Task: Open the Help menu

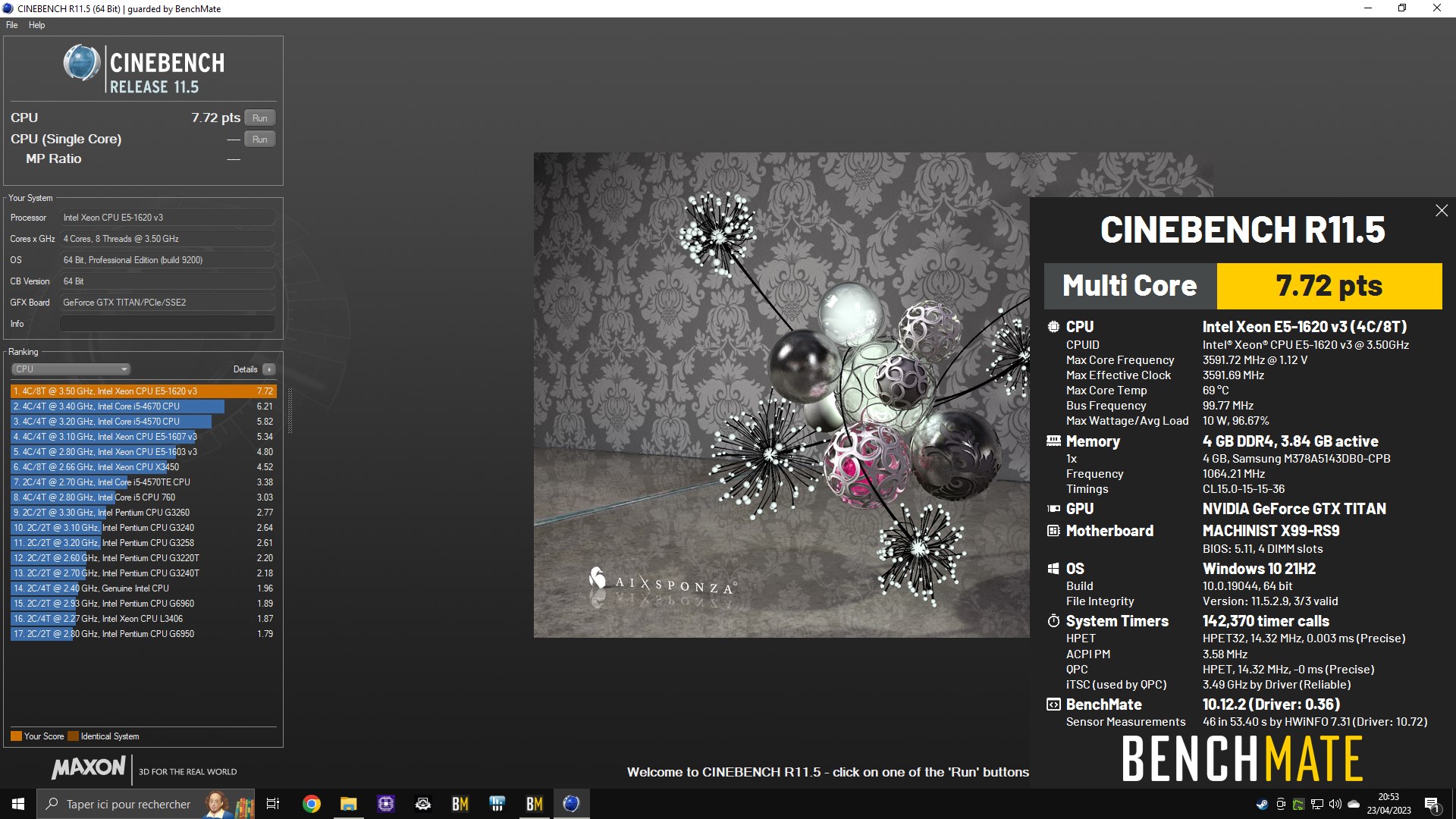Action: point(36,25)
